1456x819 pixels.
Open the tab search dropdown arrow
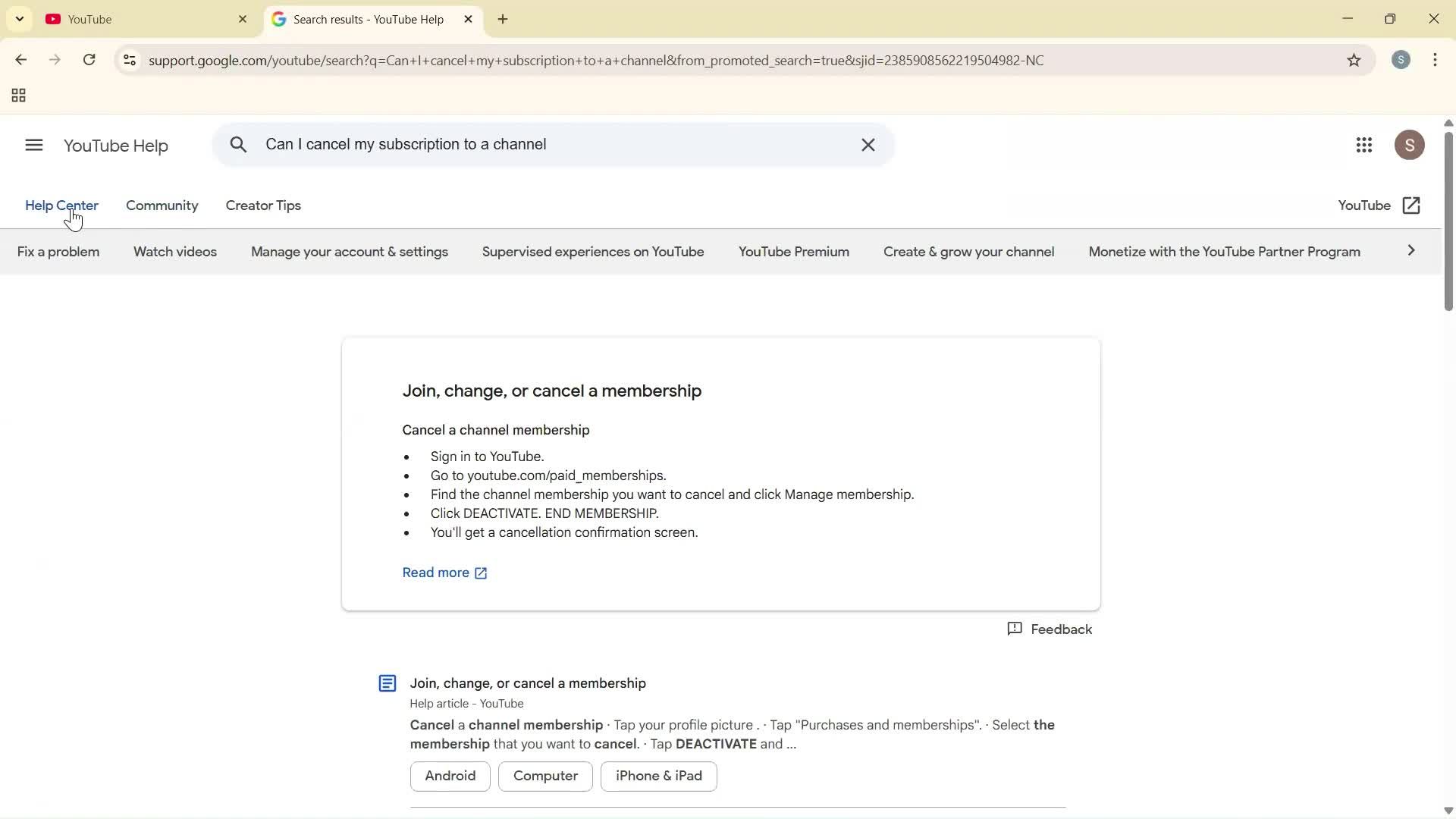(19, 19)
